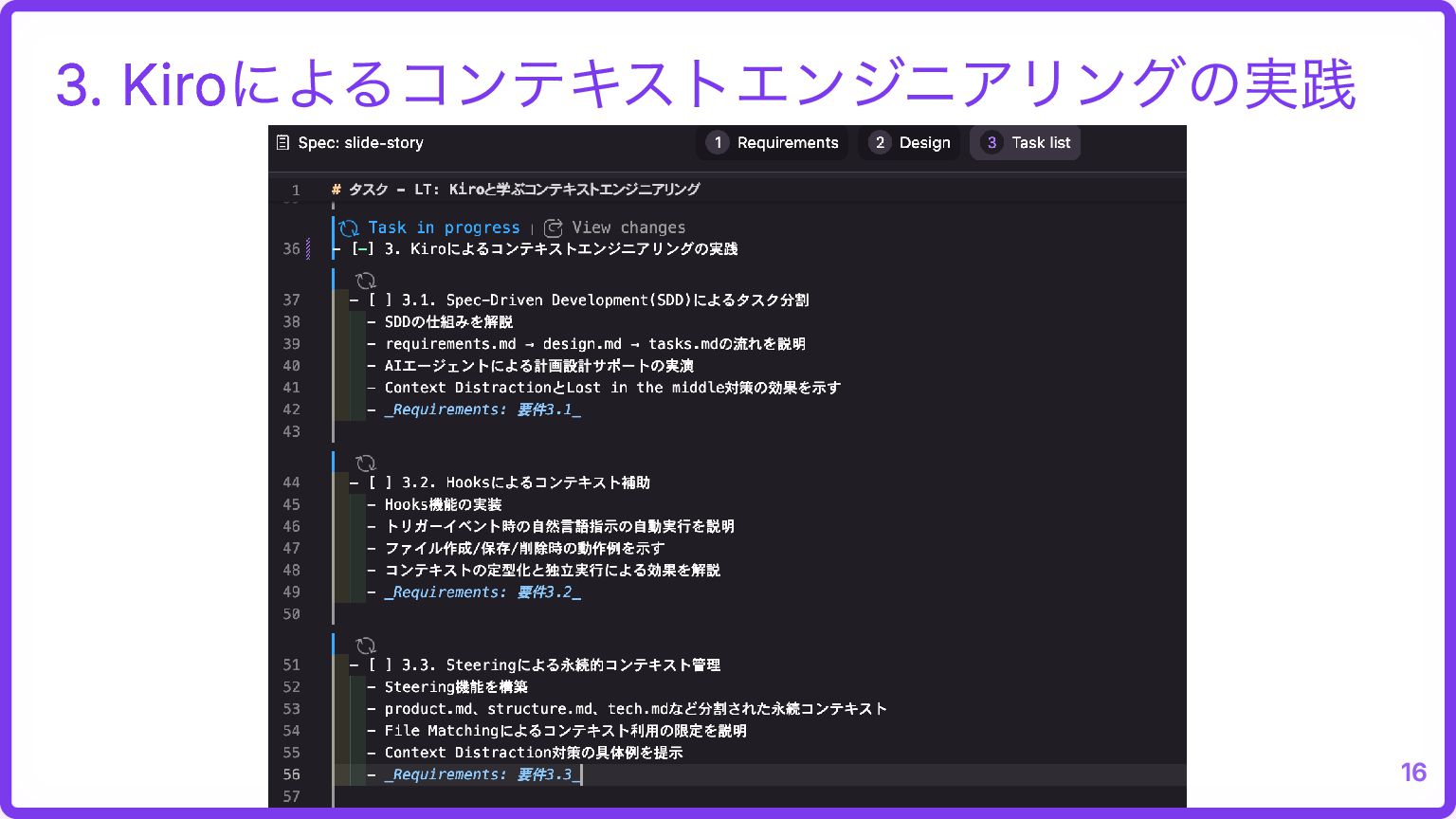
Task: Click line number 36 in the gutter
Action: (291, 249)
